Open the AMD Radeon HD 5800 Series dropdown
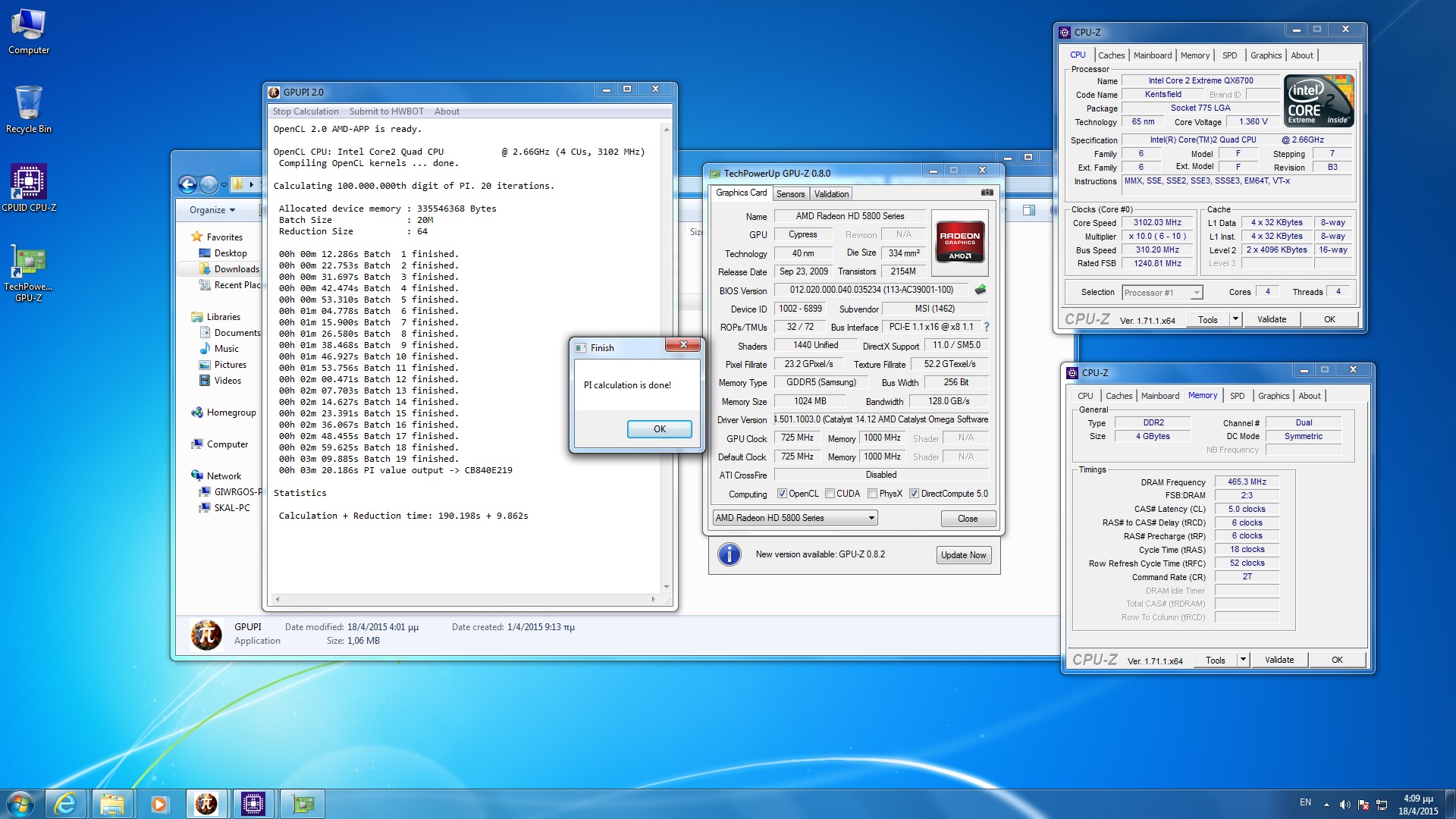The width and height of the screenshot is (1456, 819). 795,518
